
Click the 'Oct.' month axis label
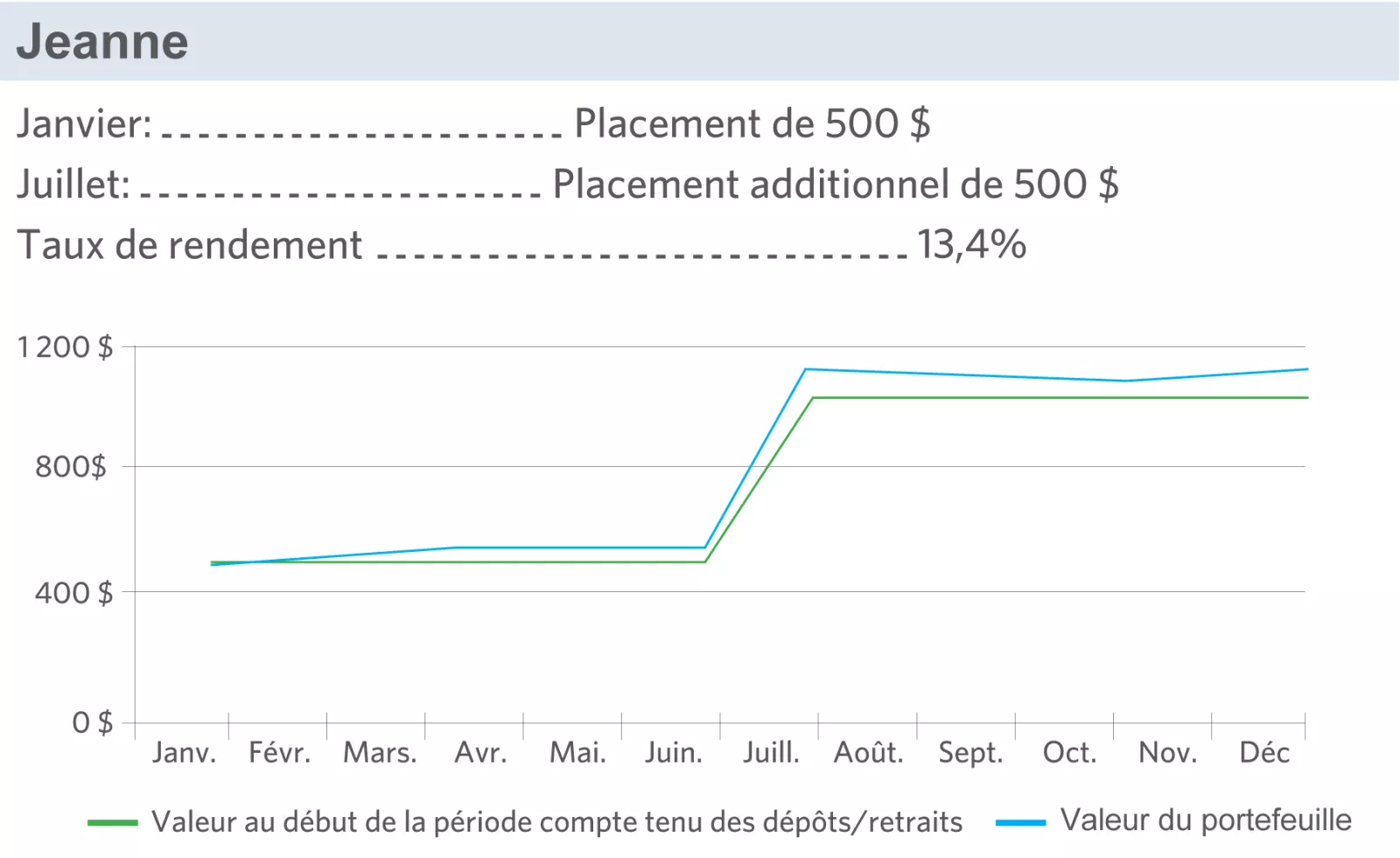[x=1069, y=752]
